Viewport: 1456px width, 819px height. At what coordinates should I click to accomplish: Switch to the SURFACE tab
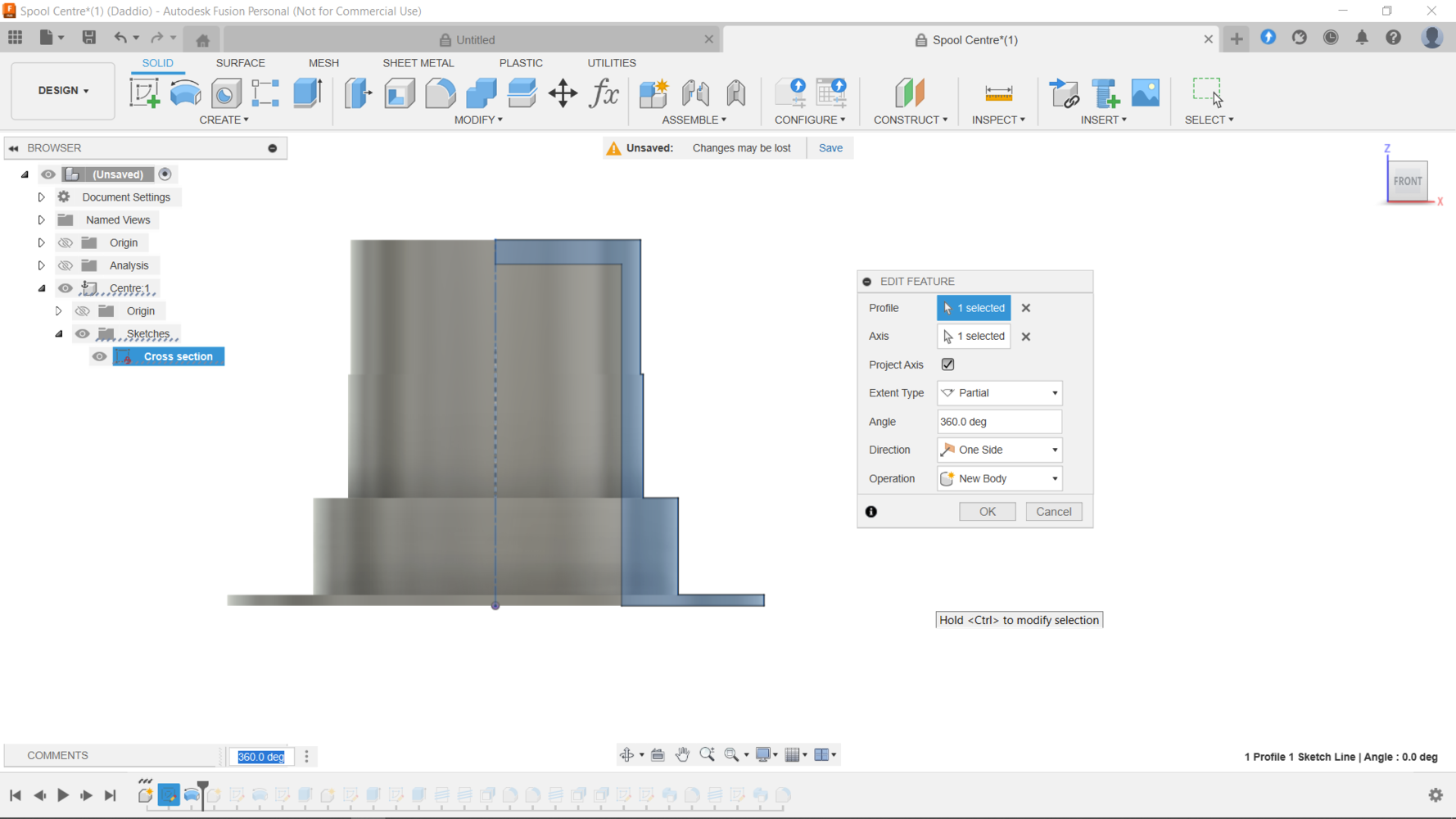coord(240,63)
